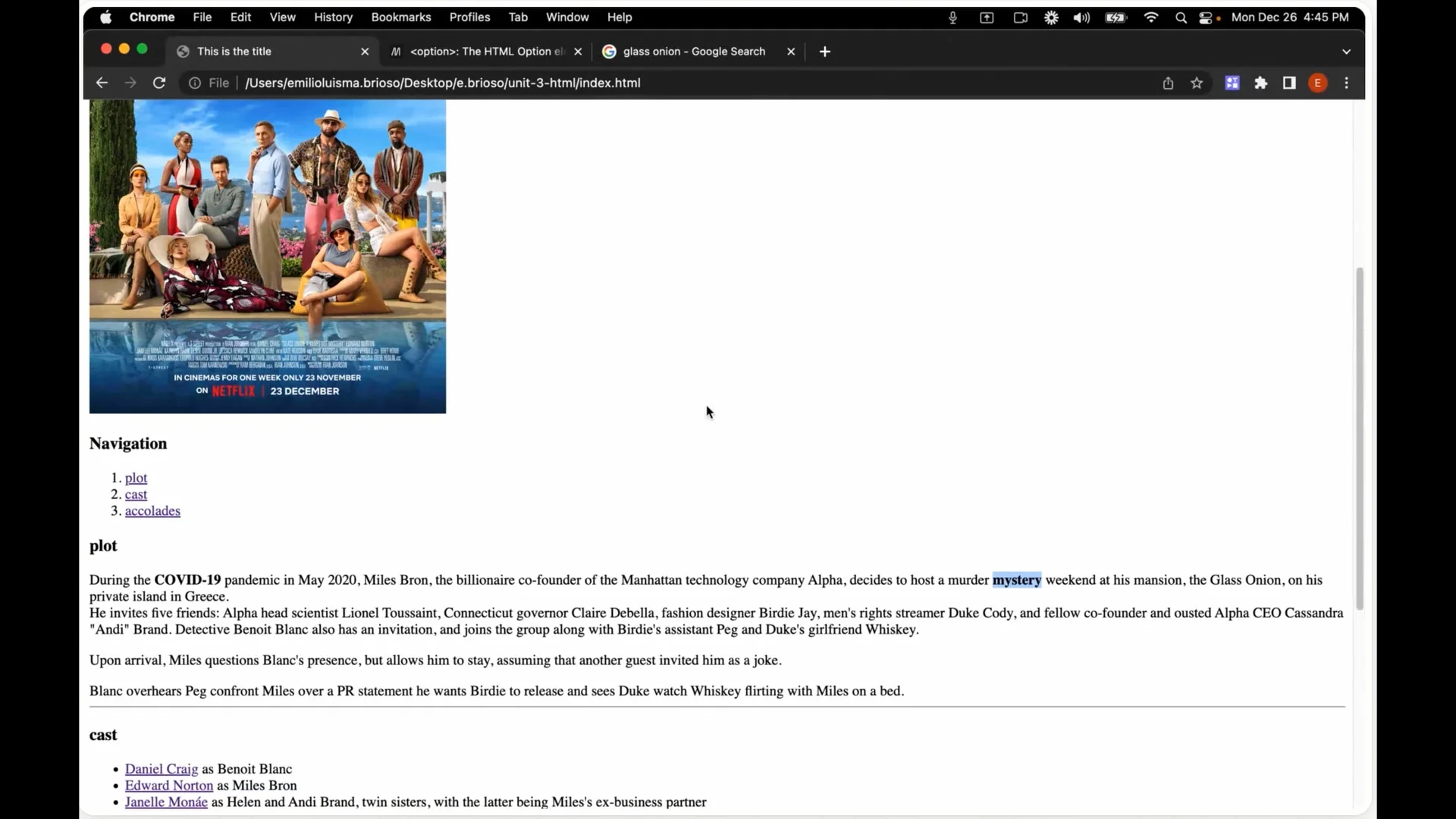Open the Extensions puzzle piece menu
This screenshot has height=819, width=1456.
(1261, 83)
